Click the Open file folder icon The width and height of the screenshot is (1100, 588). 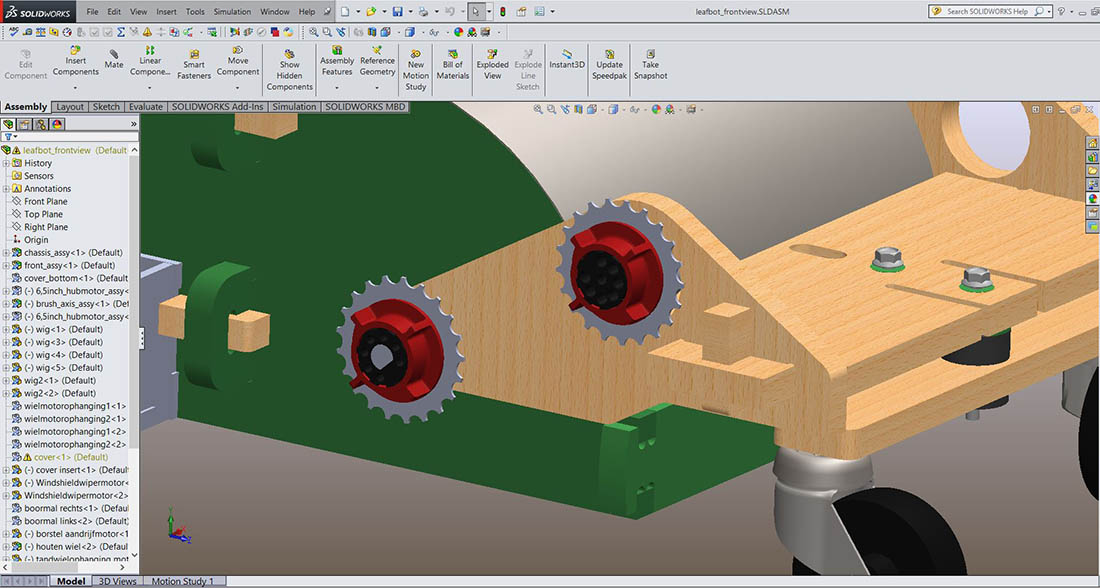(371, 11)
